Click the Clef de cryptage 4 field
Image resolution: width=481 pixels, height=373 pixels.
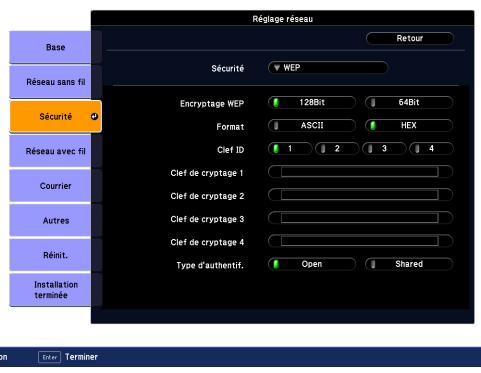[360, 241]
